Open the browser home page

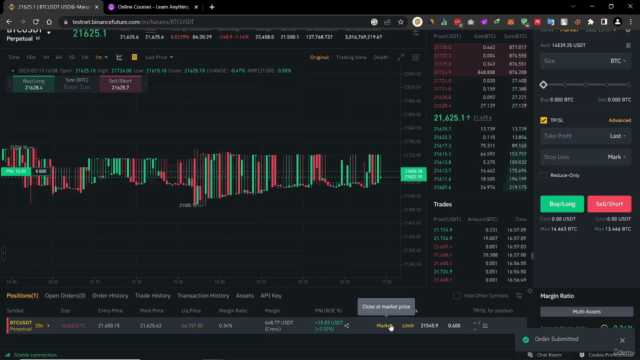pyautogui.click(x=49, y=22)
